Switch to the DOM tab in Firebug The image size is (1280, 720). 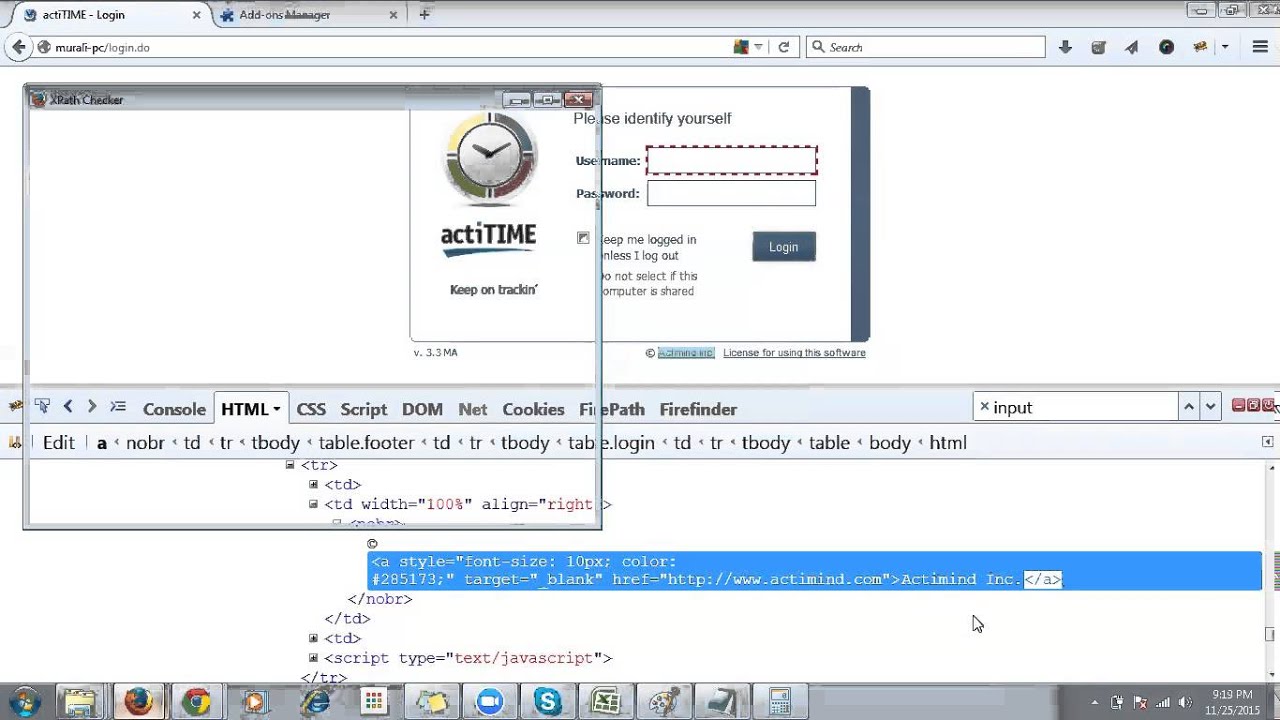[x=422, y=409]
